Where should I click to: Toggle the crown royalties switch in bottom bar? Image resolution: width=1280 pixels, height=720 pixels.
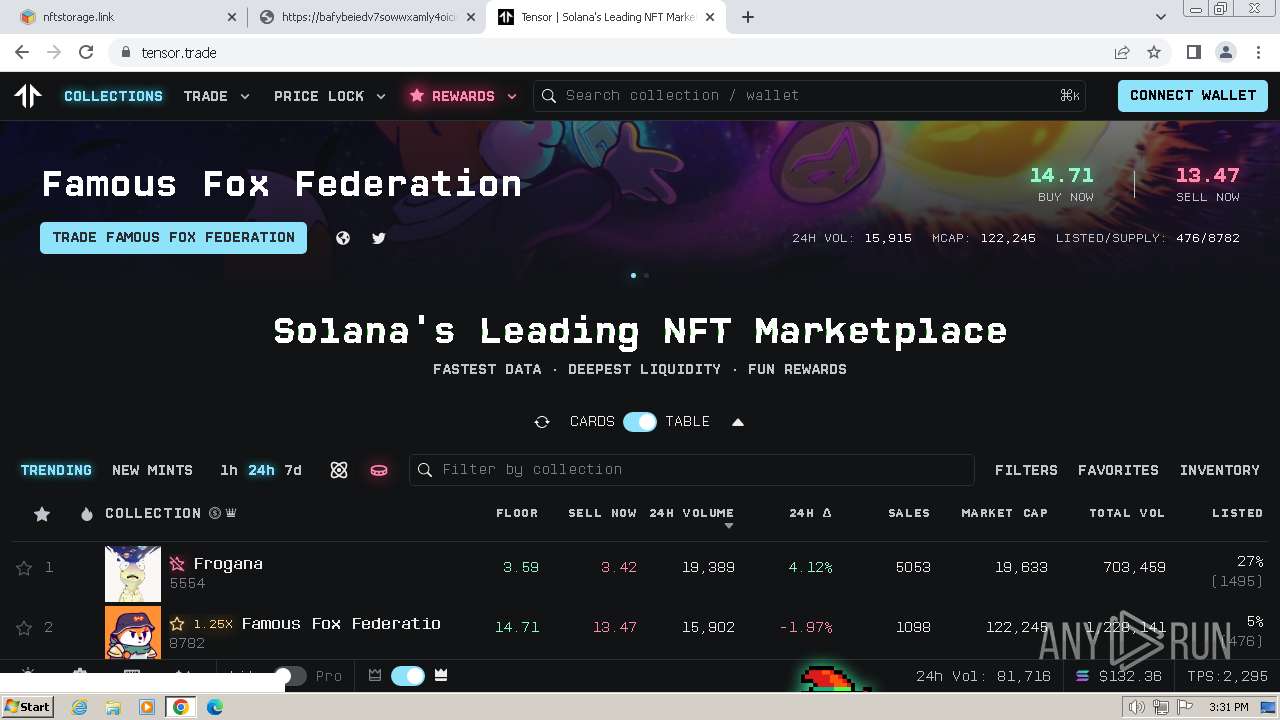point(408,676)
